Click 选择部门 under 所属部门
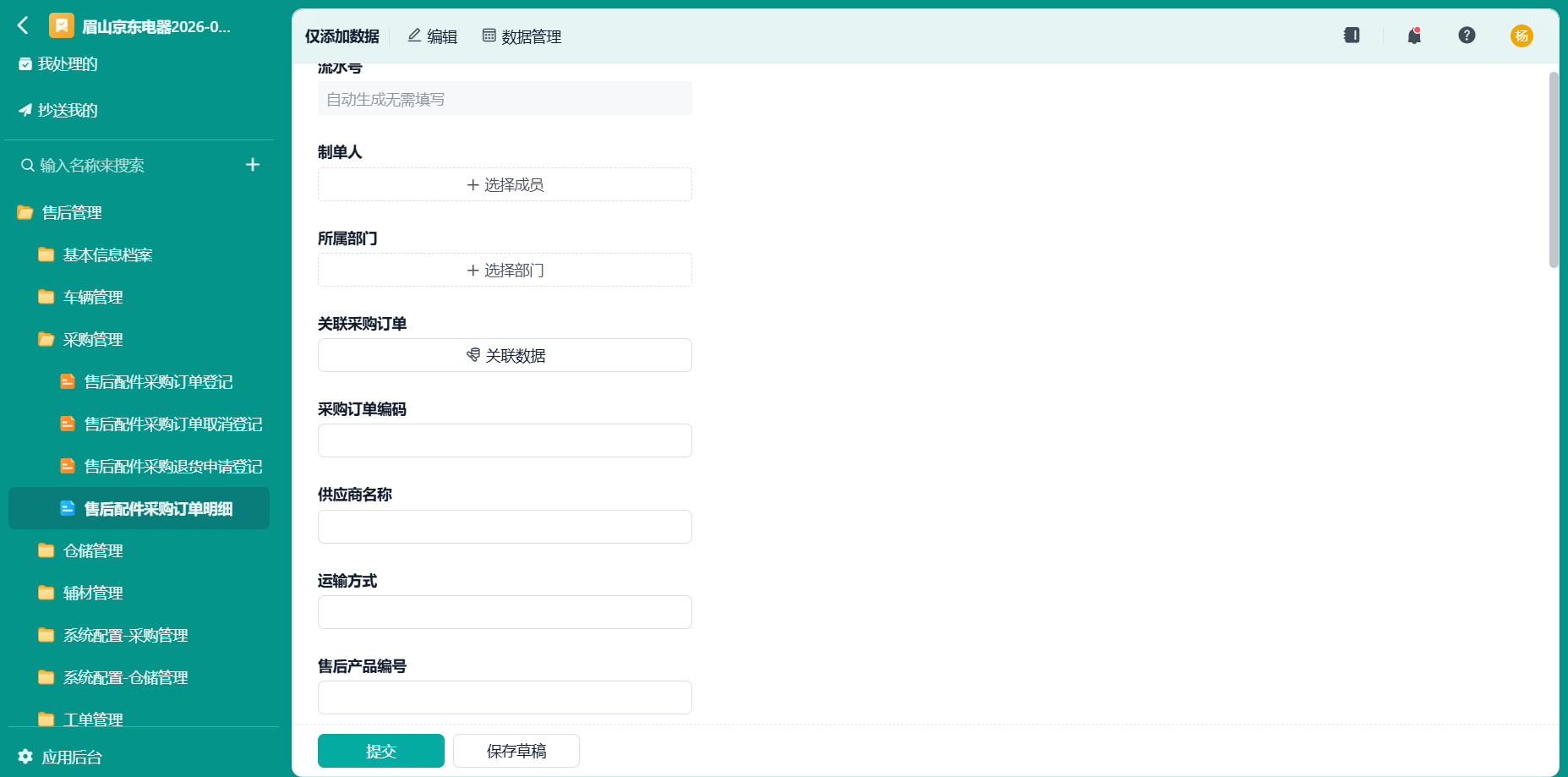Screen dimensions: 1568x777 point(505,271)
